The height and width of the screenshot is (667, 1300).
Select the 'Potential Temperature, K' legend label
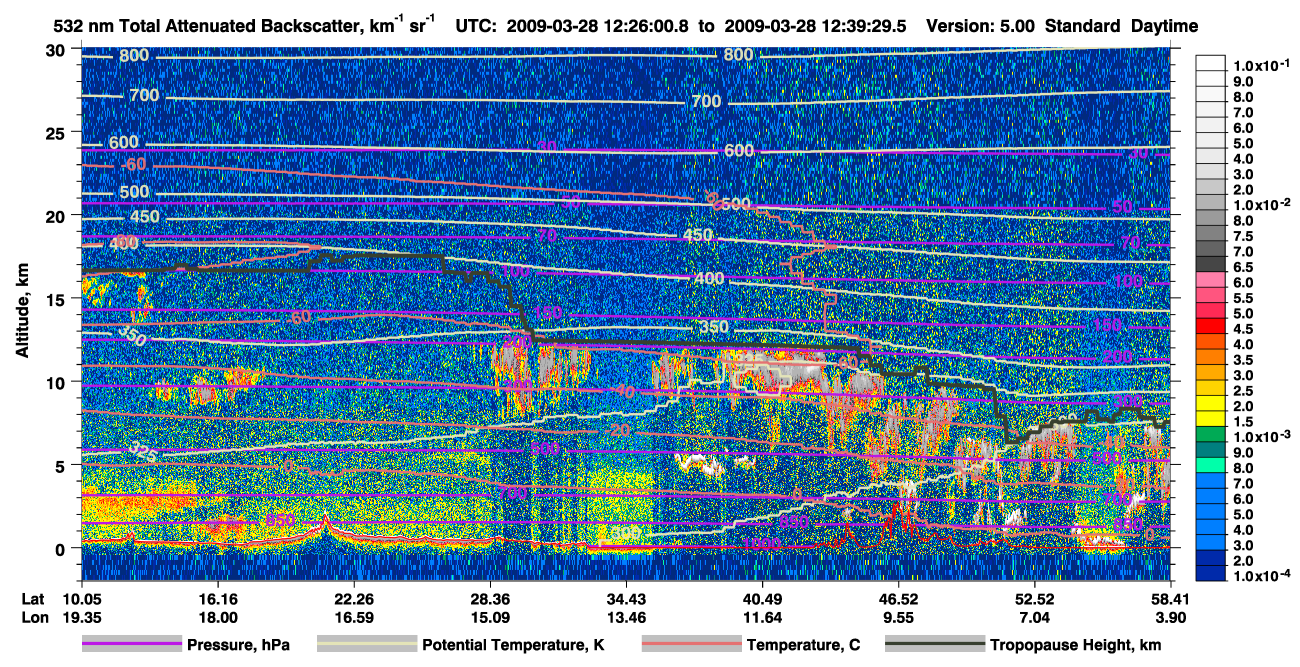(513, 646)
